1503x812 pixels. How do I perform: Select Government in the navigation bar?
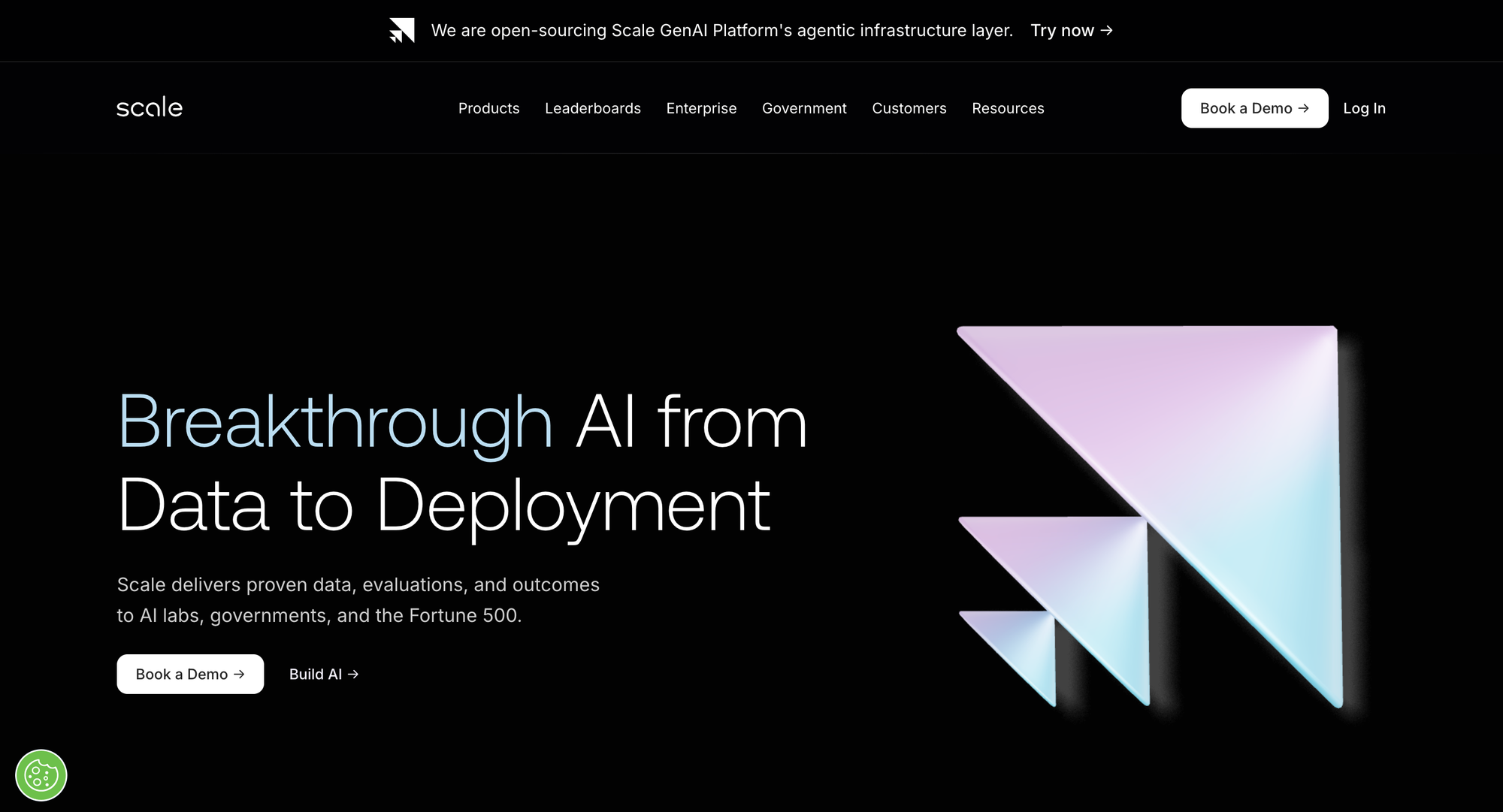tap(804, 108)
